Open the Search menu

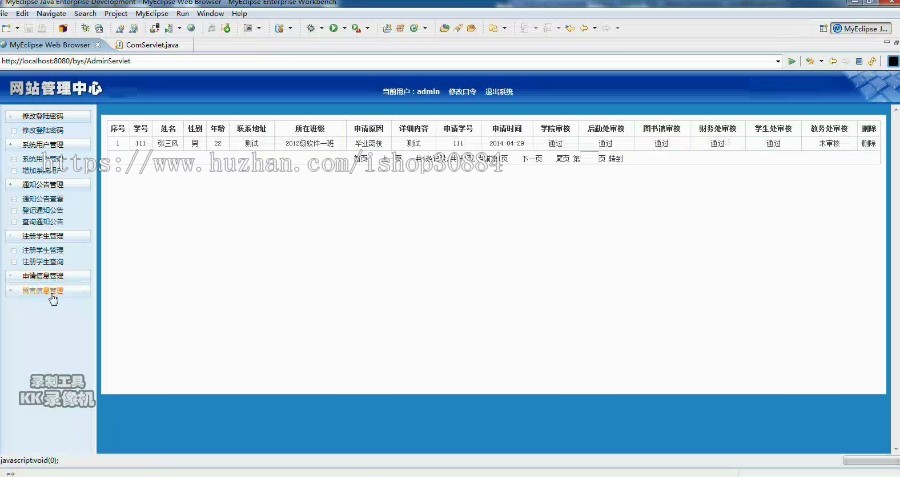[85, 13]
